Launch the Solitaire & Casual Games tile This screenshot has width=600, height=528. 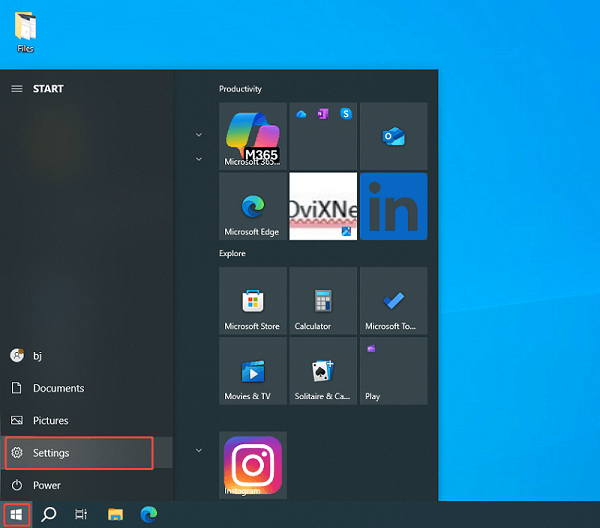click(323, 371)
